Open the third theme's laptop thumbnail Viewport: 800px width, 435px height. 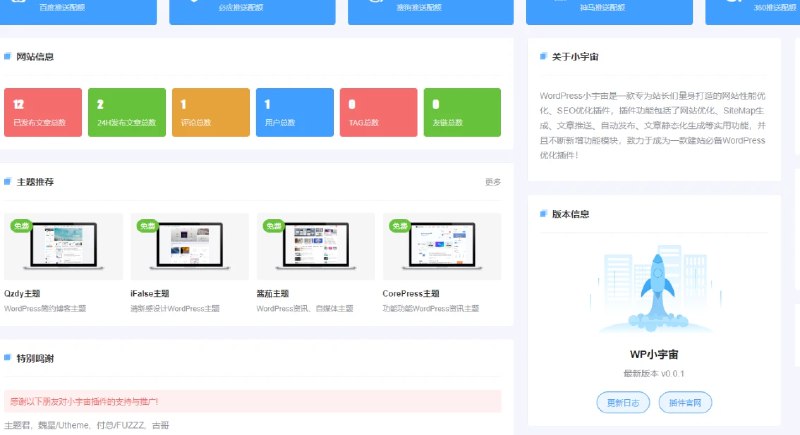[316, 247]
